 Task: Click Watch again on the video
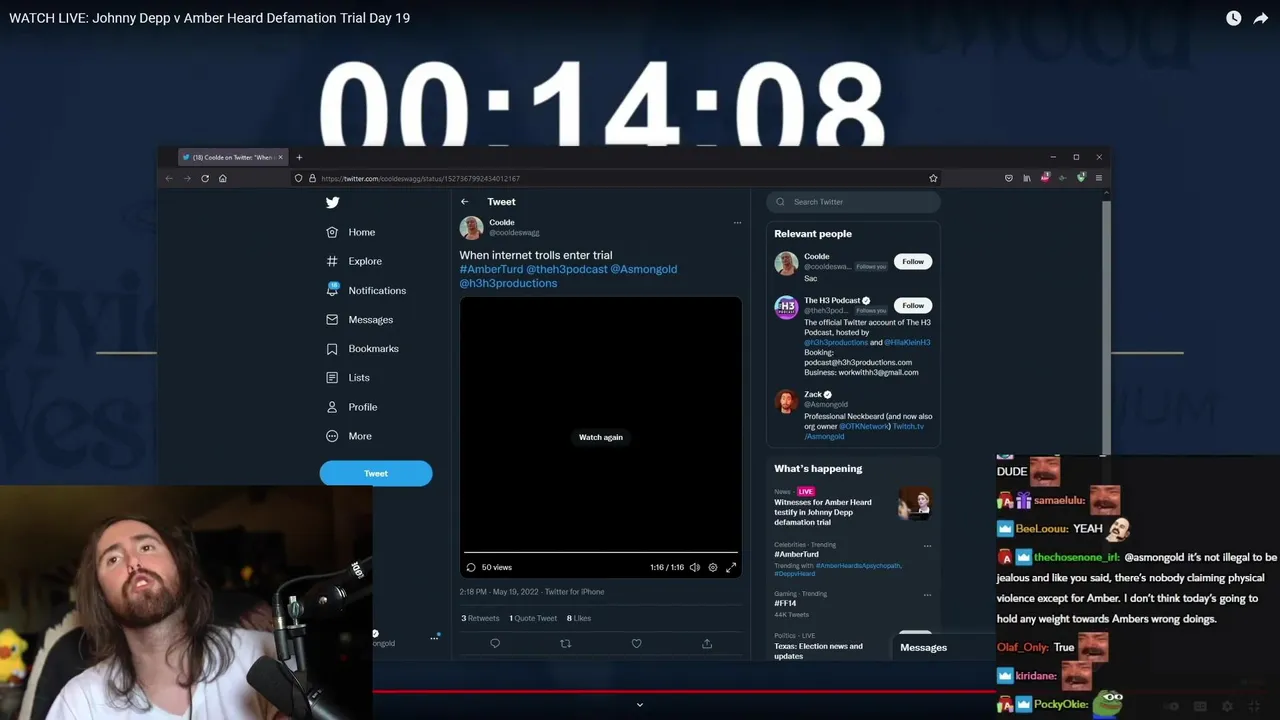click(601, 437)
